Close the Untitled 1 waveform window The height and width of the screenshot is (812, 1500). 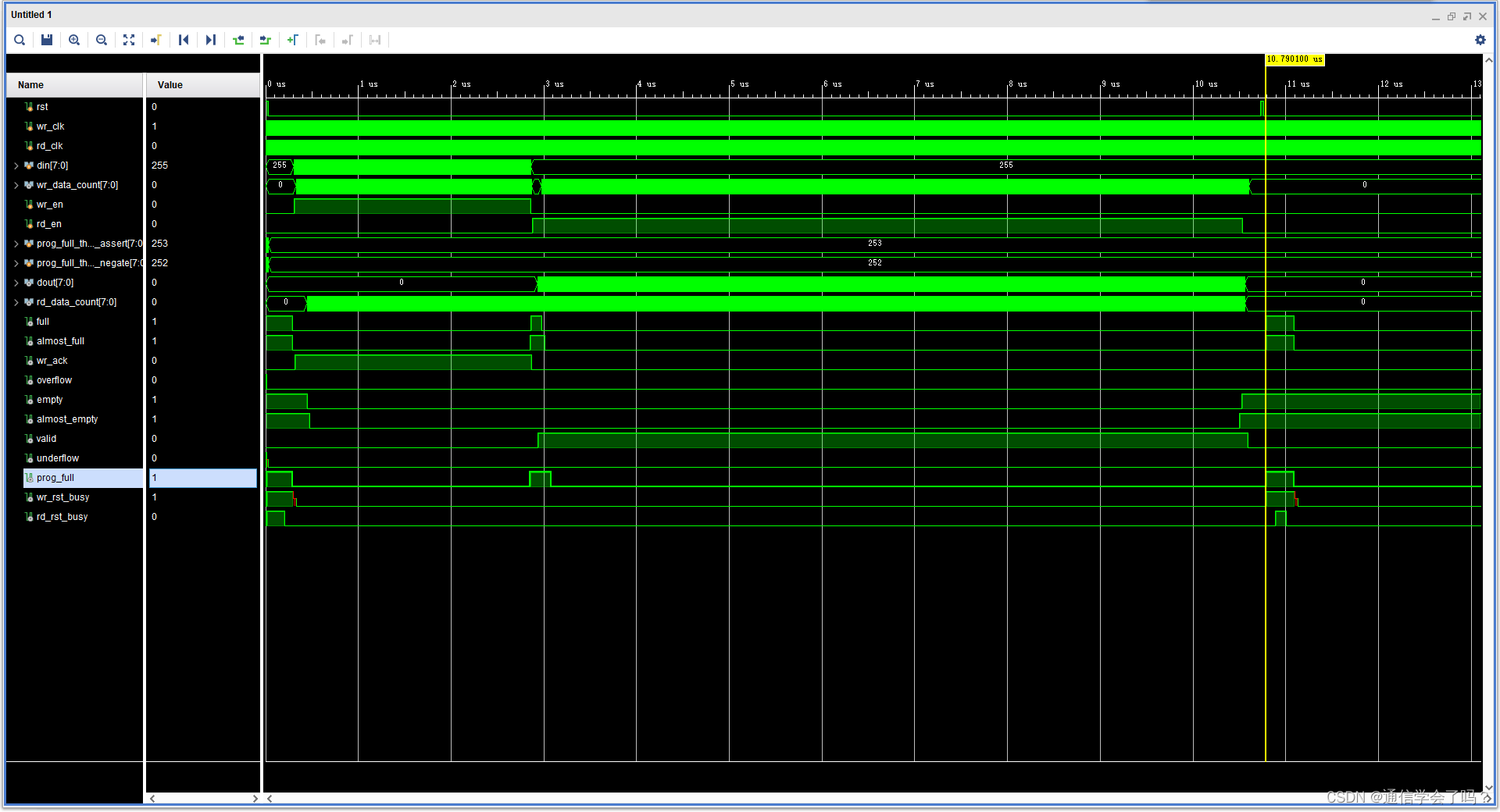click(1483, 16)
